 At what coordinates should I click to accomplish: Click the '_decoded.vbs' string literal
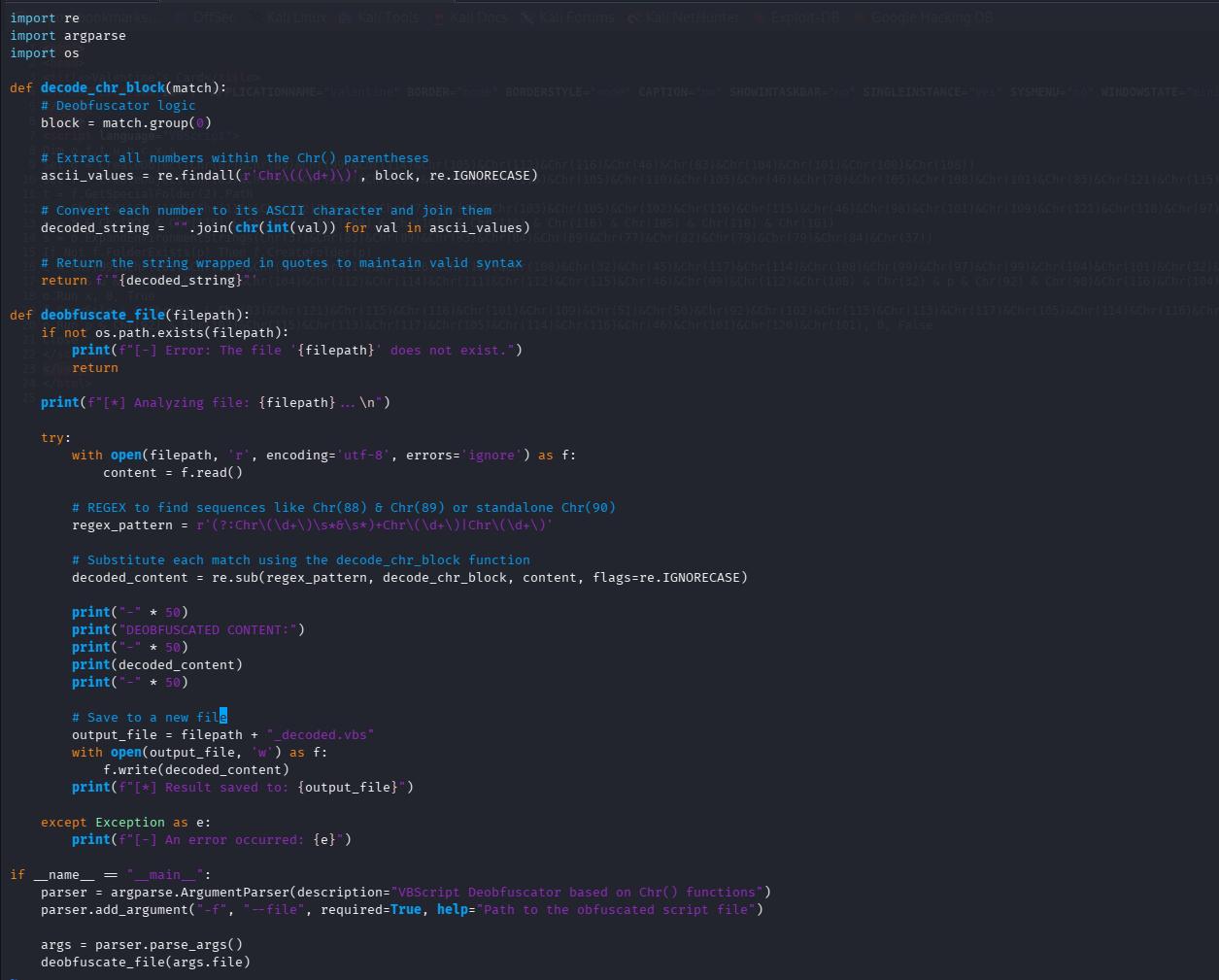(x=320, y=735)
